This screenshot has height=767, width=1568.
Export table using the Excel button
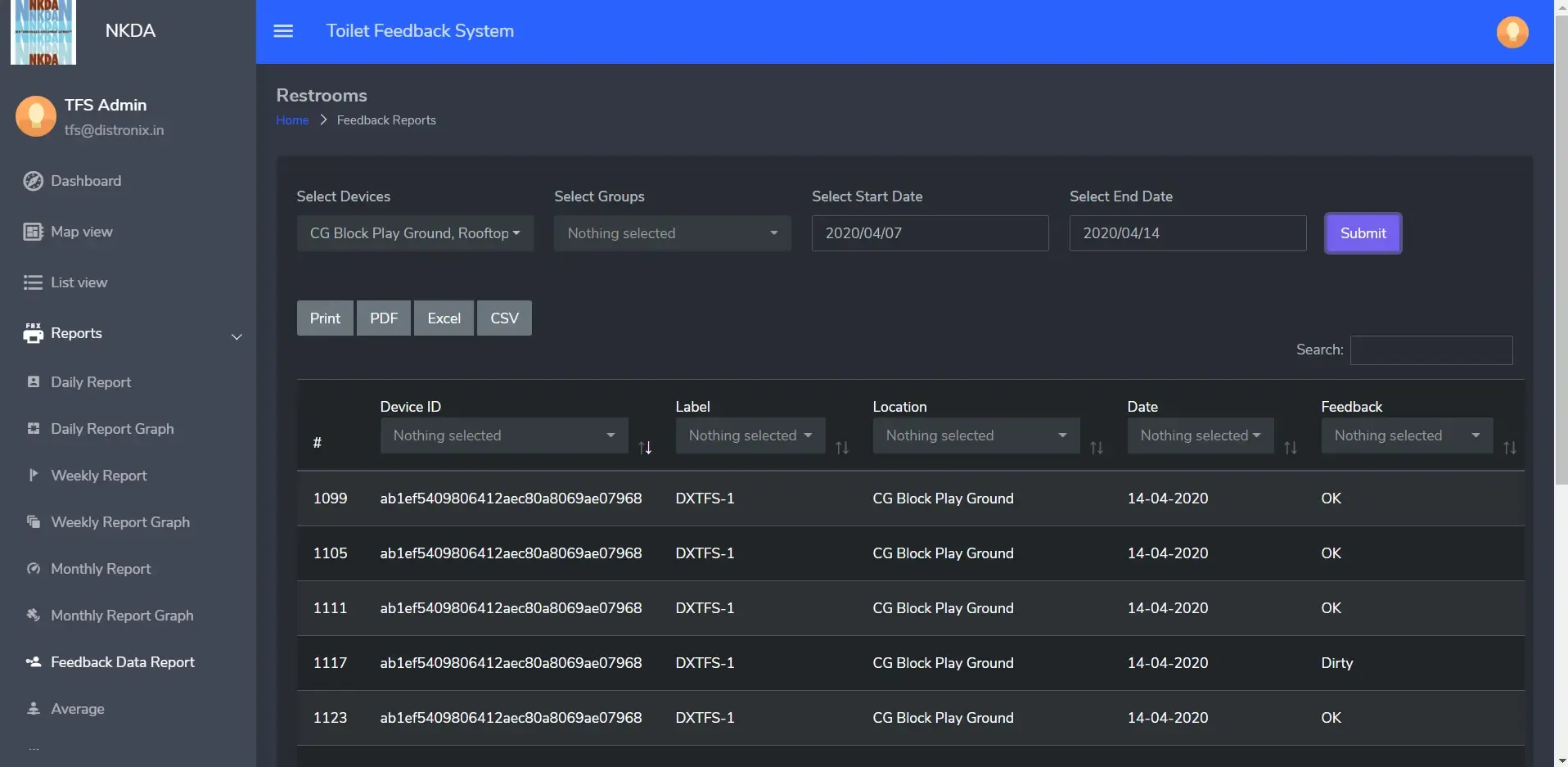click(x=444, y=318)
